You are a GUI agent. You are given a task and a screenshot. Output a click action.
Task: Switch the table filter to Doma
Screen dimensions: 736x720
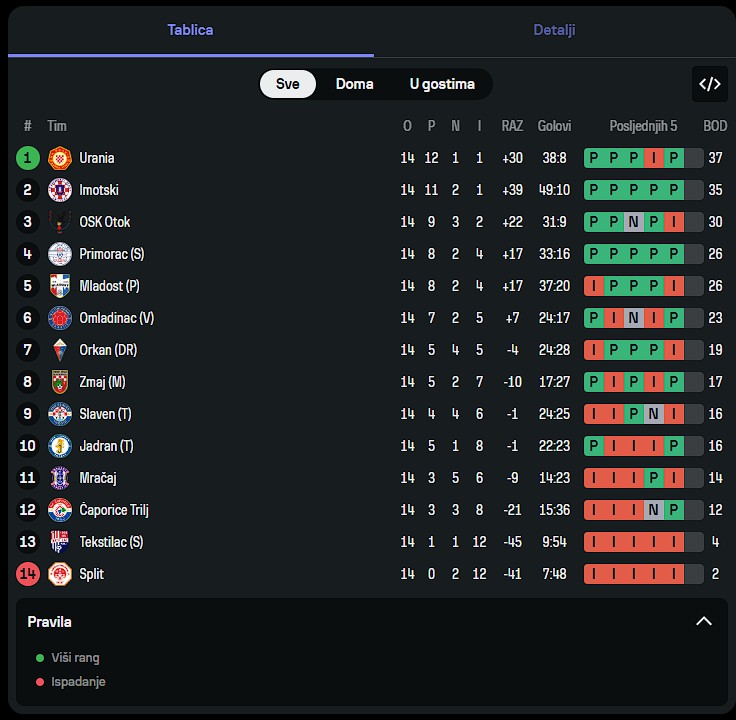354,84
